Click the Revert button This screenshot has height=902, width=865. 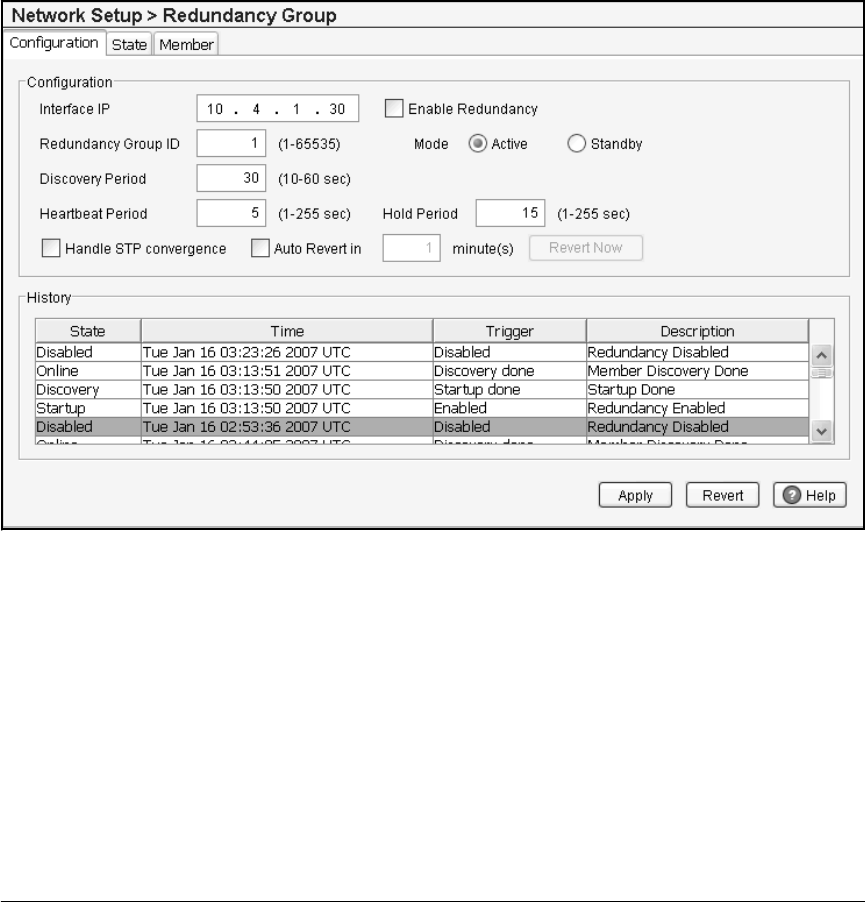722,495
